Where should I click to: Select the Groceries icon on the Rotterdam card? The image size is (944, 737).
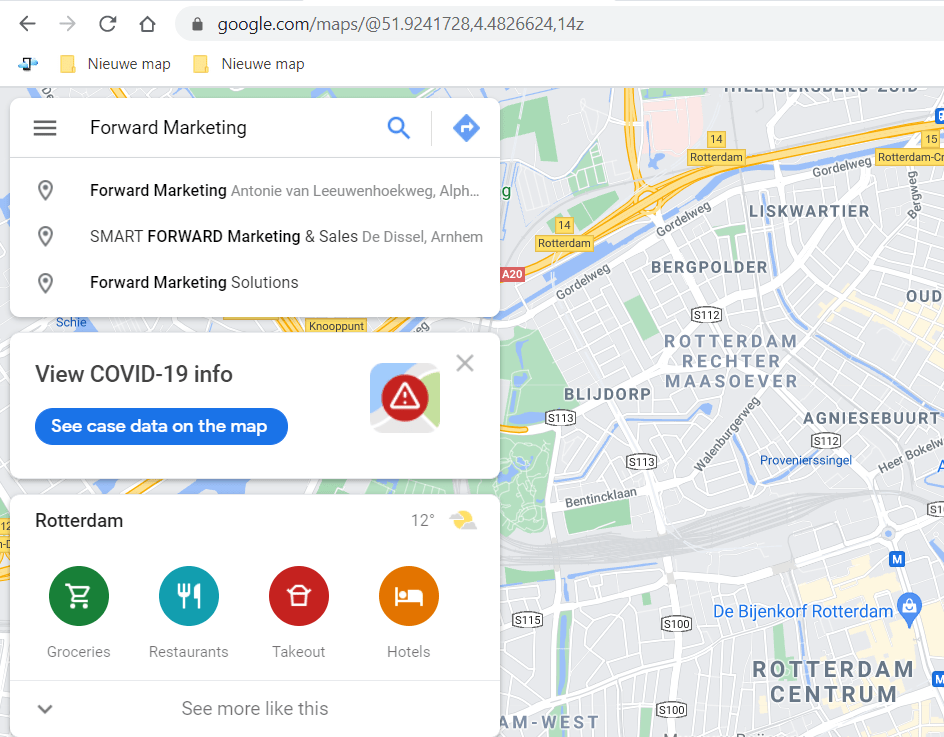(78, 595)
